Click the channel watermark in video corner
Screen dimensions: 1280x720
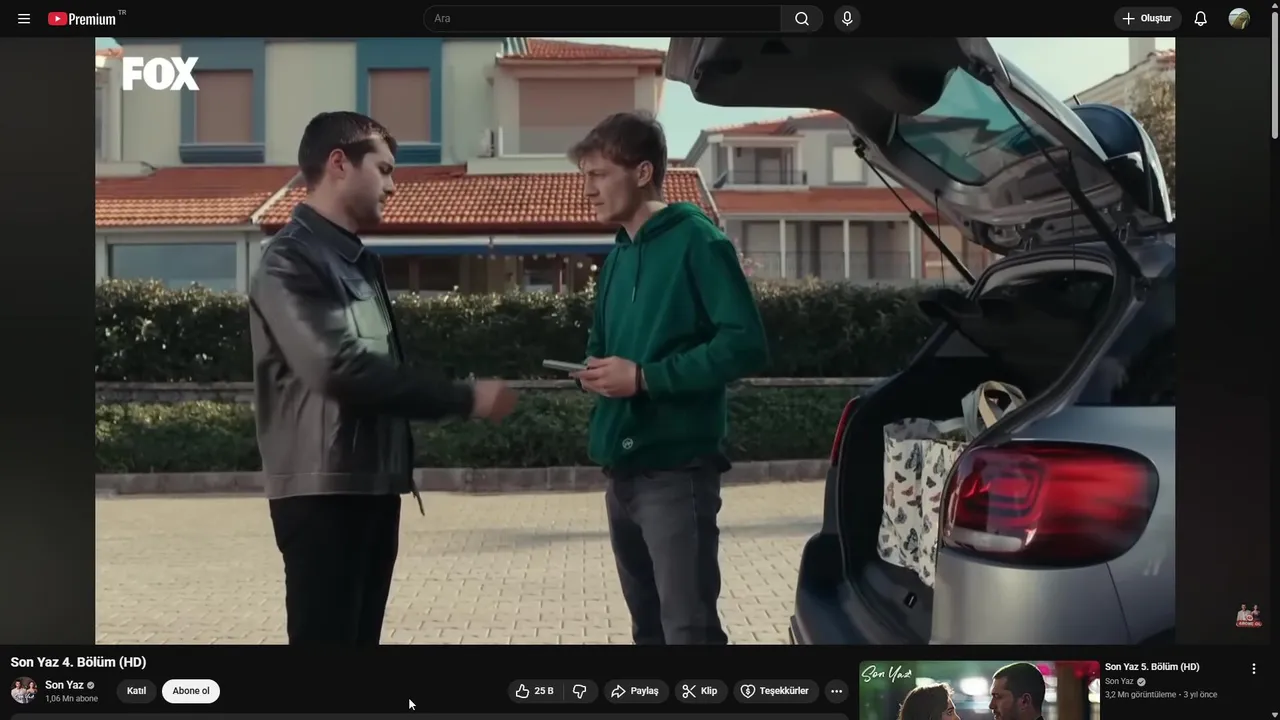(1248, 616)
